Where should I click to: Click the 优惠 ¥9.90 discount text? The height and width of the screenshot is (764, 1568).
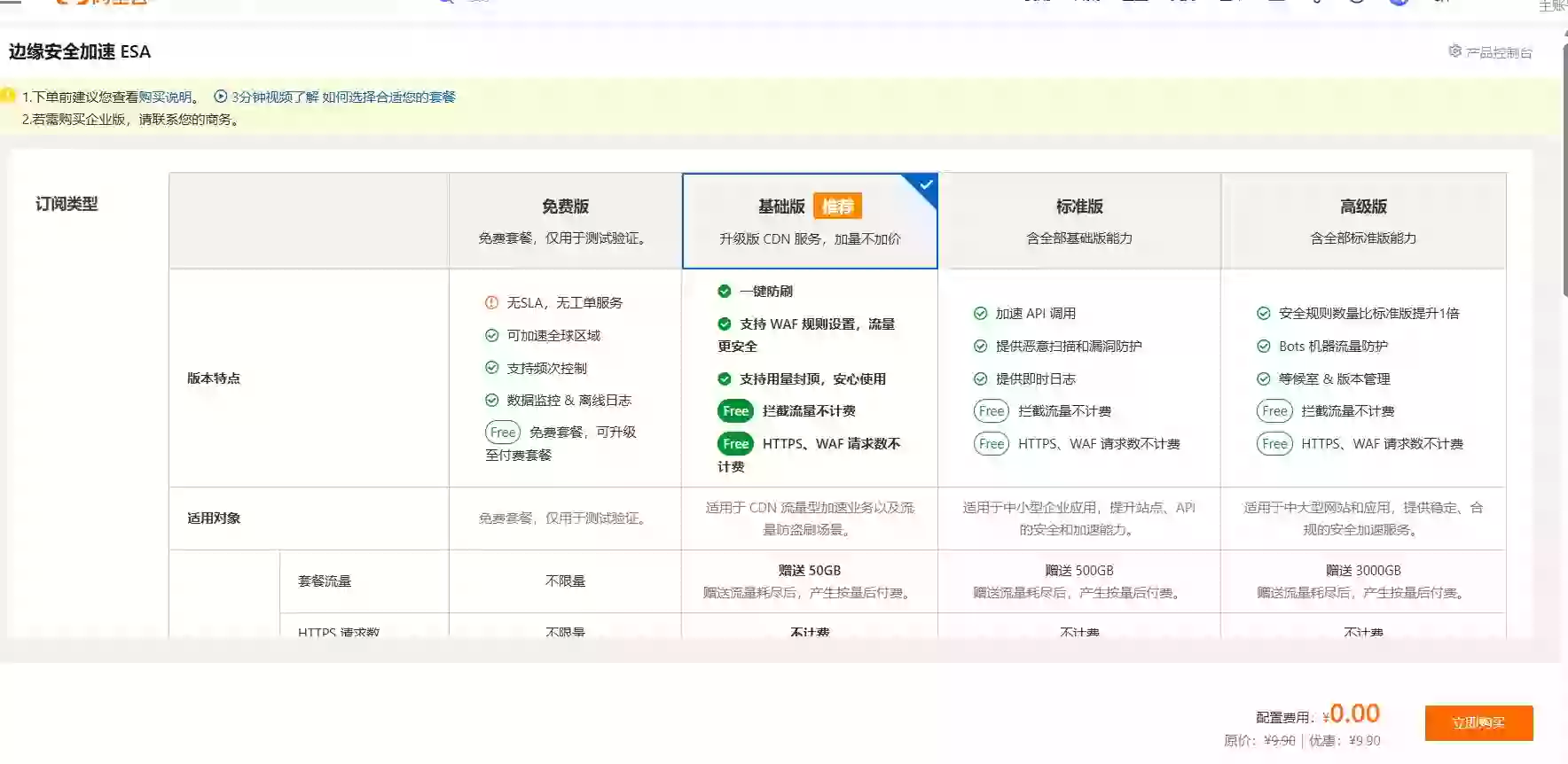click(x=1345, y=741)
